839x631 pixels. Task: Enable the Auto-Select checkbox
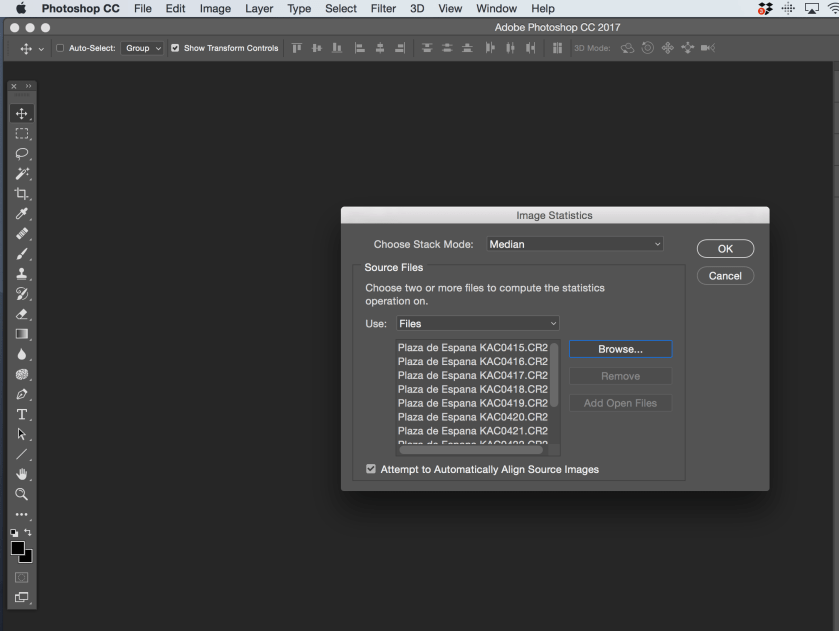pyautogui.click(x=60, y=48)
